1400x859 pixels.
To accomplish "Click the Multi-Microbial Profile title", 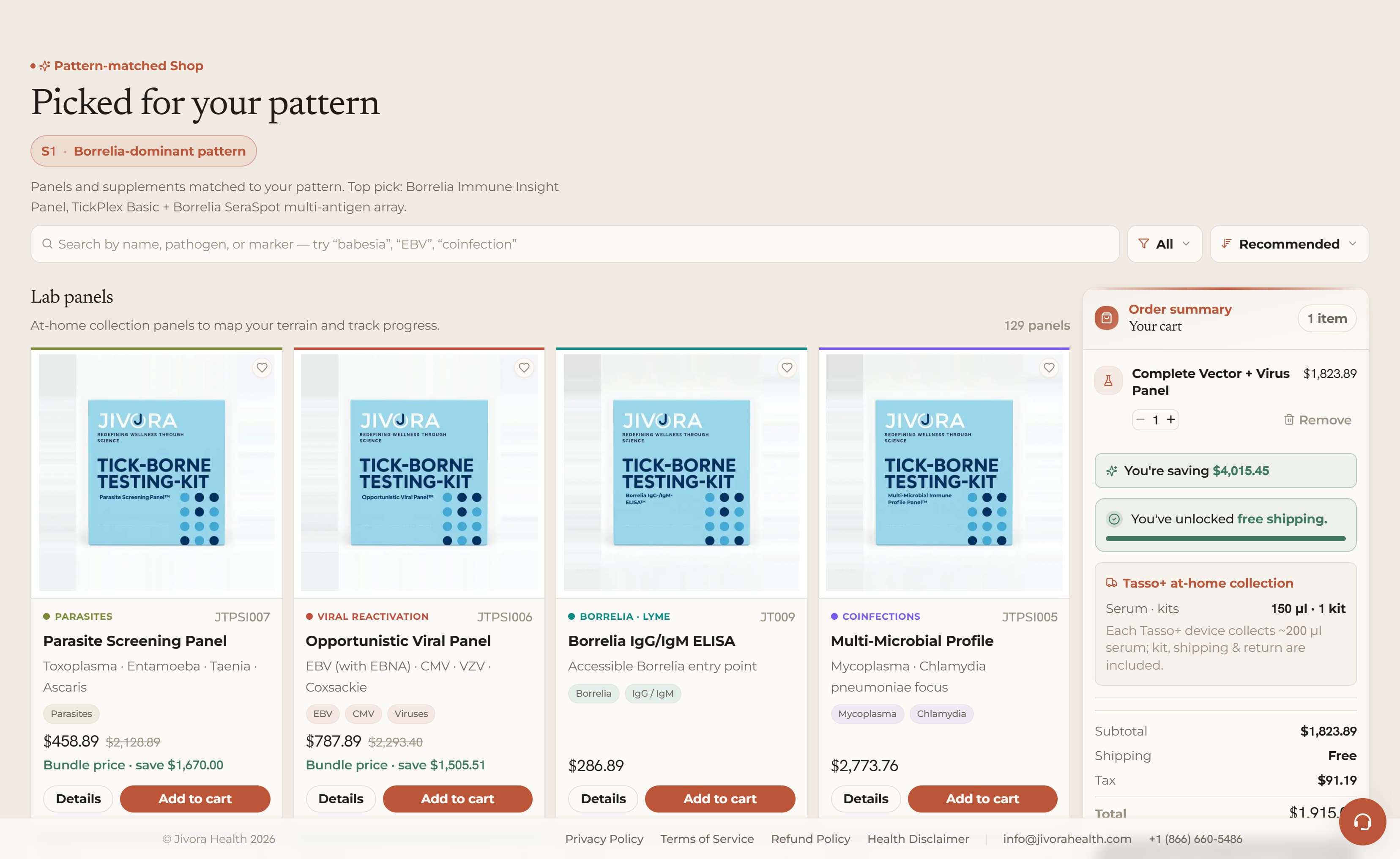I will (912, 641).
